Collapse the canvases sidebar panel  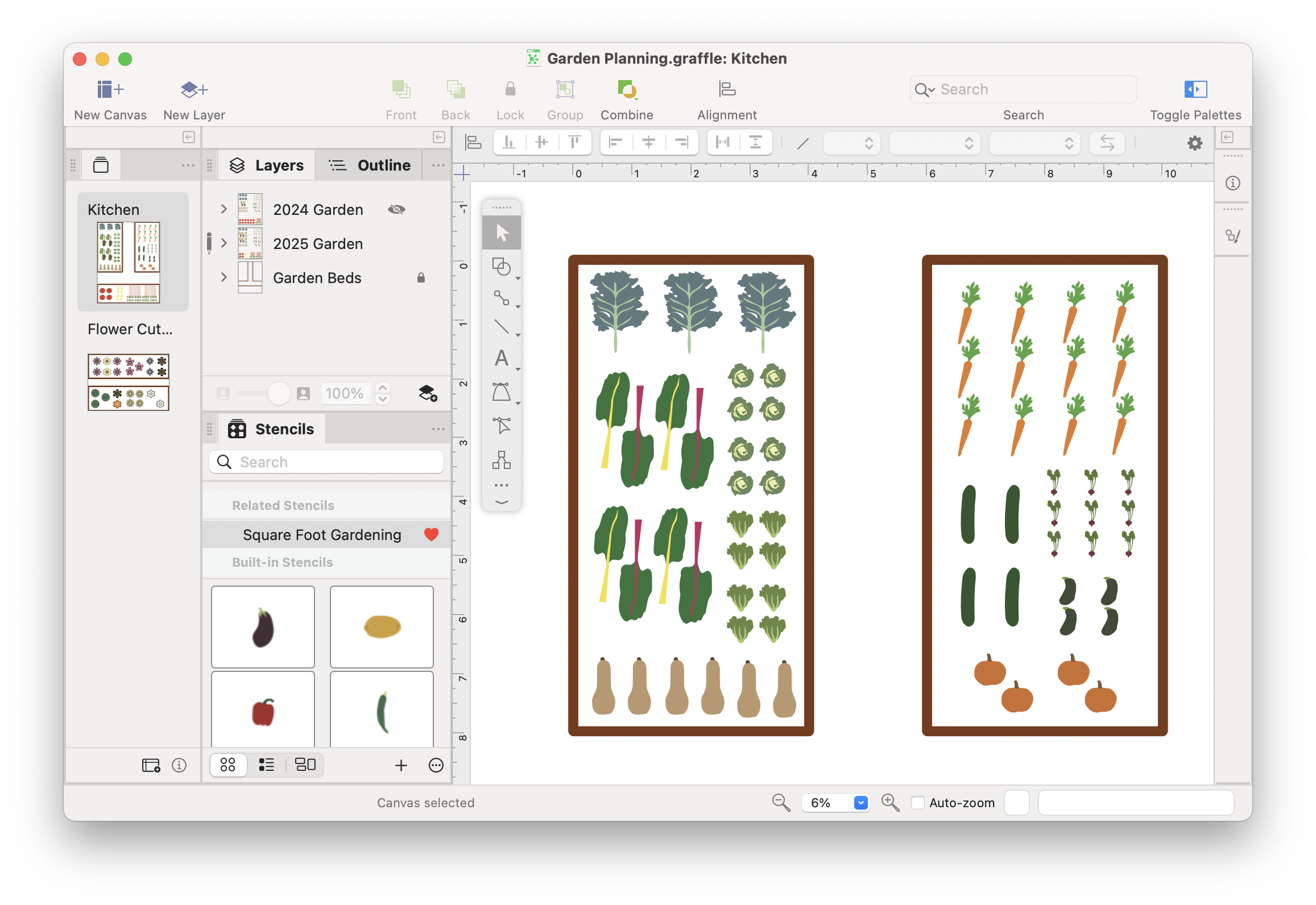point(189,137)
